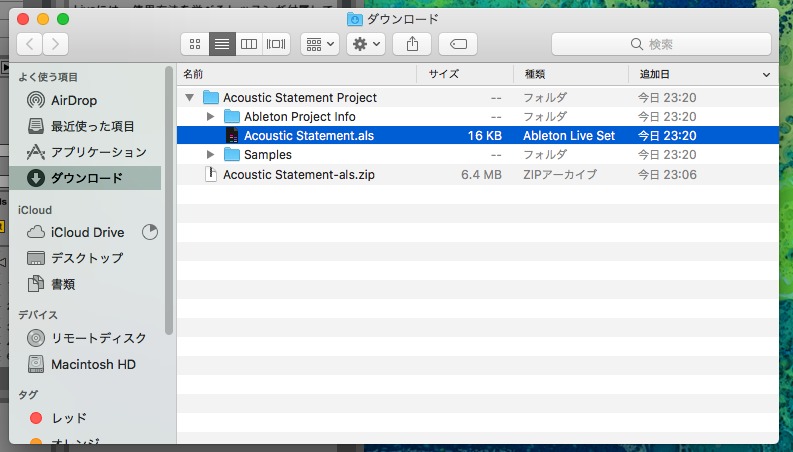Click the 16 KB size cell
Image resolution: width=793 pixels, height=452 pixels.
point(484,135)
